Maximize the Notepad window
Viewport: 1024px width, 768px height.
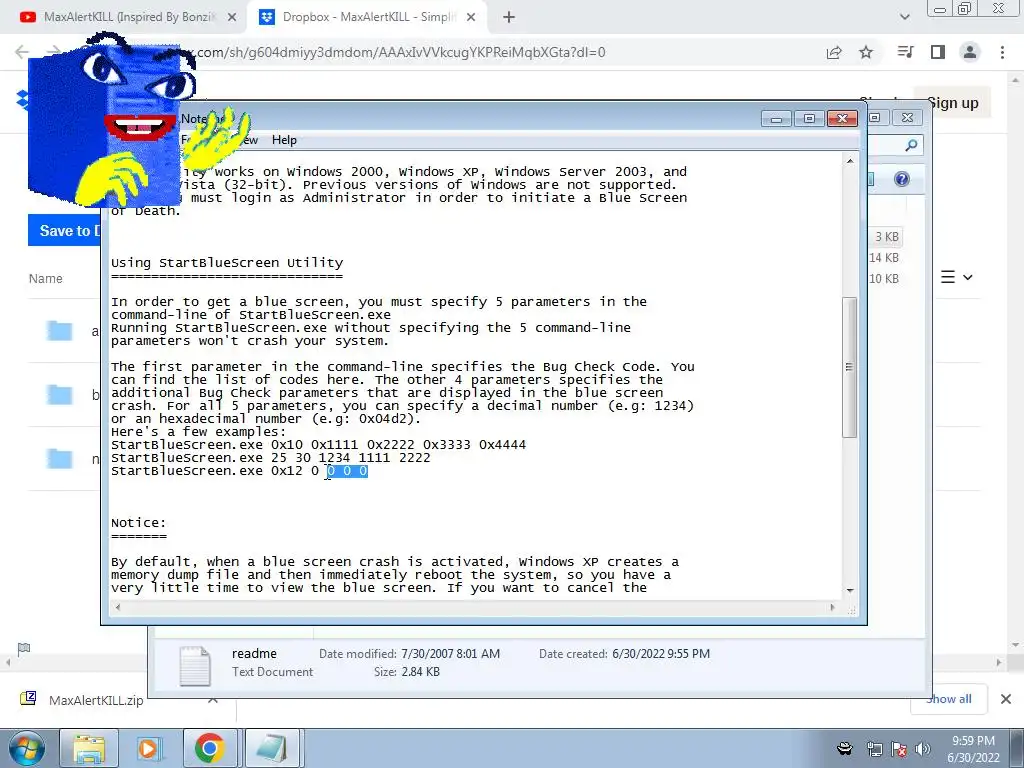809,118
